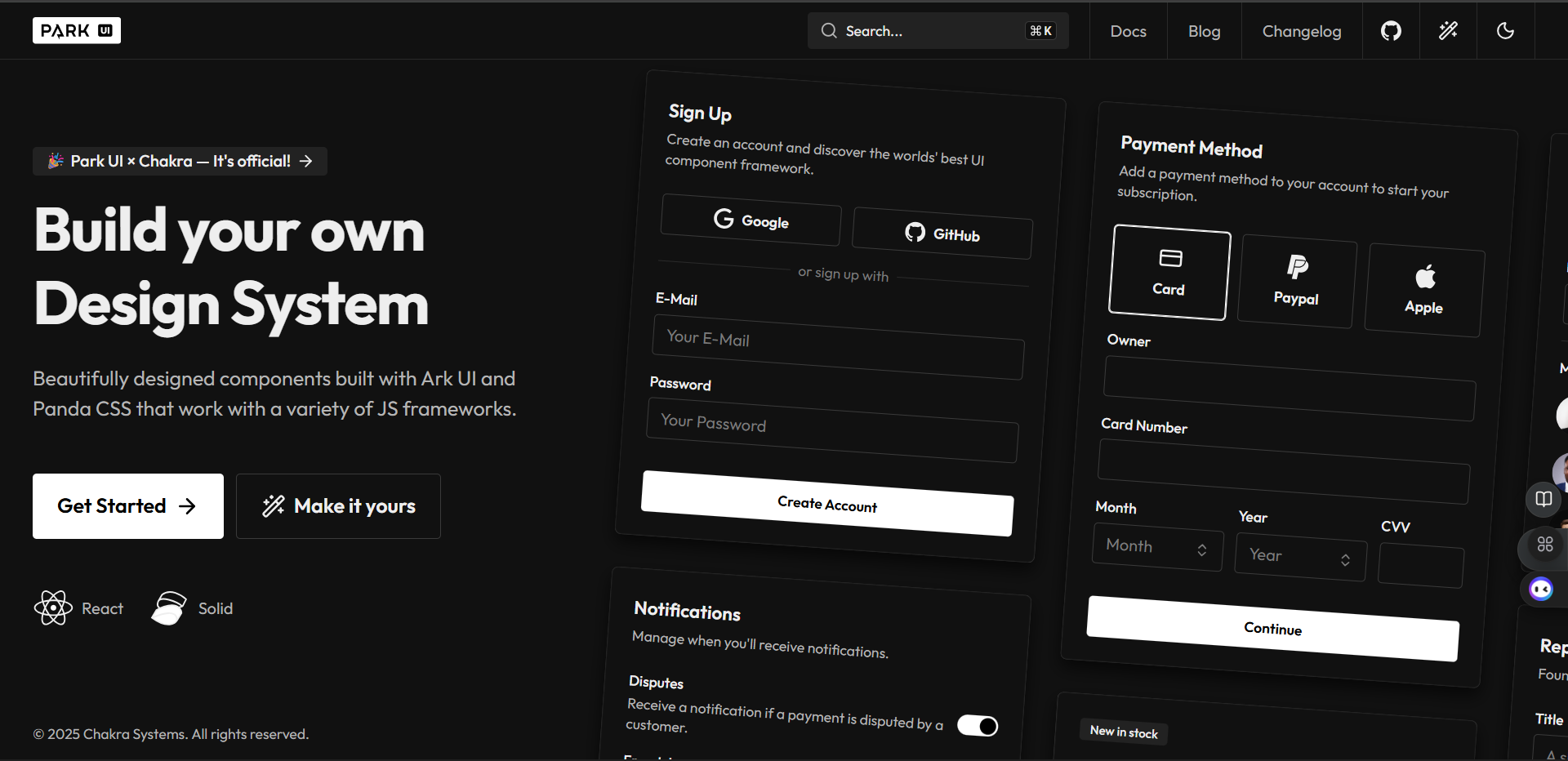The height and width of the screenshot is (761, 1568).
Task: Click the Owner input field
Action: coord(1290,389)
